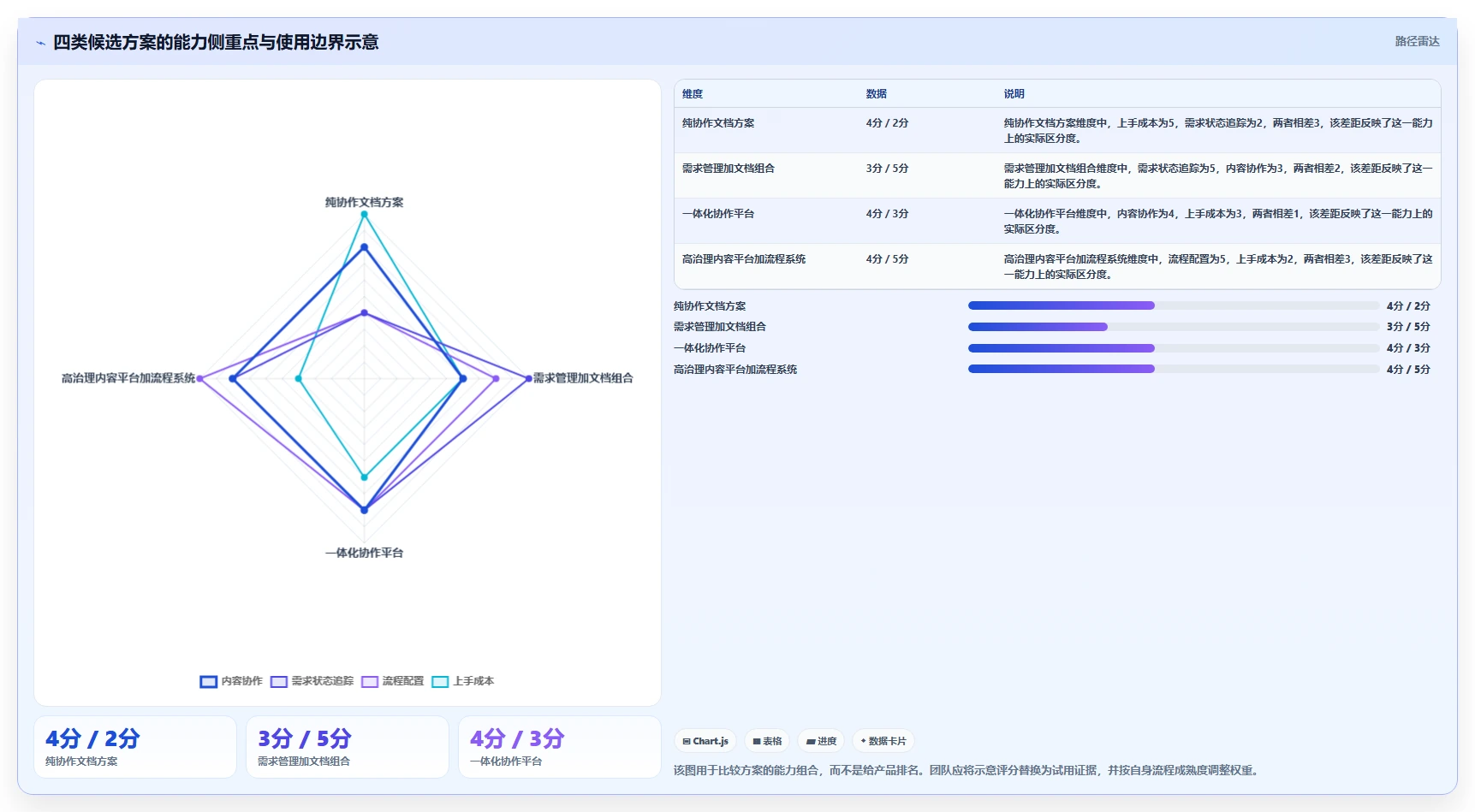Click the Chart.js chip
1475x812 pixels.
[x=705, y=741]
